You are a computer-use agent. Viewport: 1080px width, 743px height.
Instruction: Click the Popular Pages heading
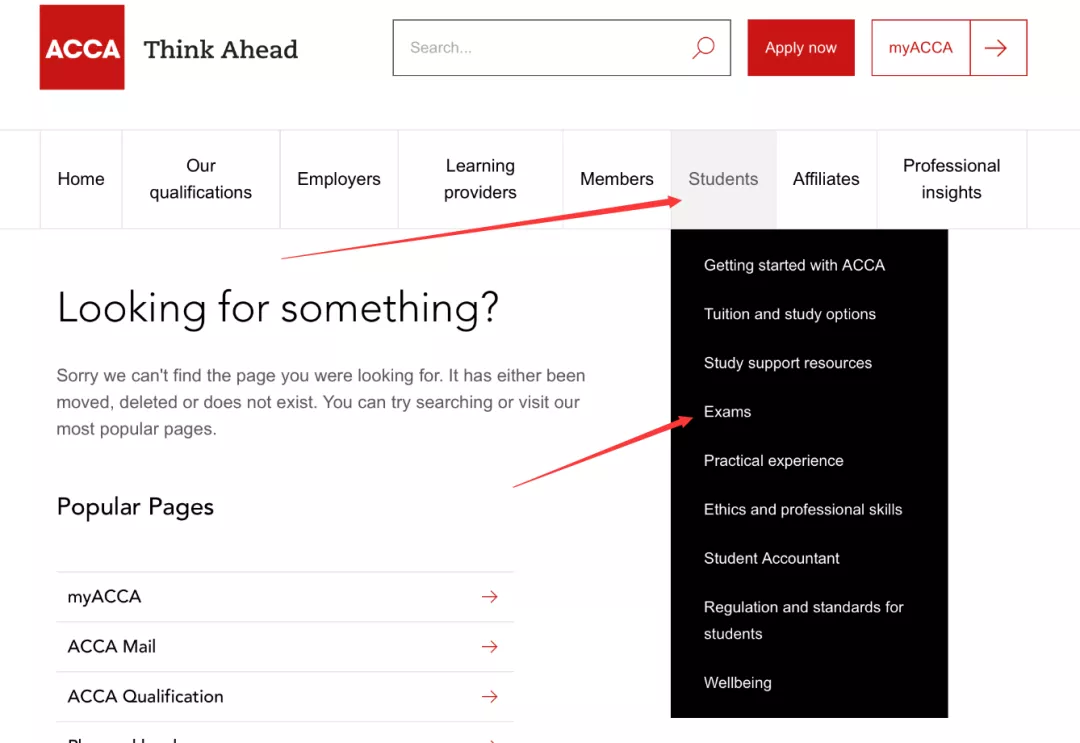click(x=135, y=507)
